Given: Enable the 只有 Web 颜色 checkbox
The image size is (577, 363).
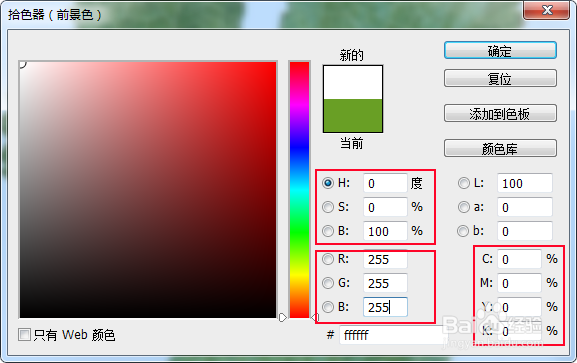Looking at the screenshot, I should [24, 335].
